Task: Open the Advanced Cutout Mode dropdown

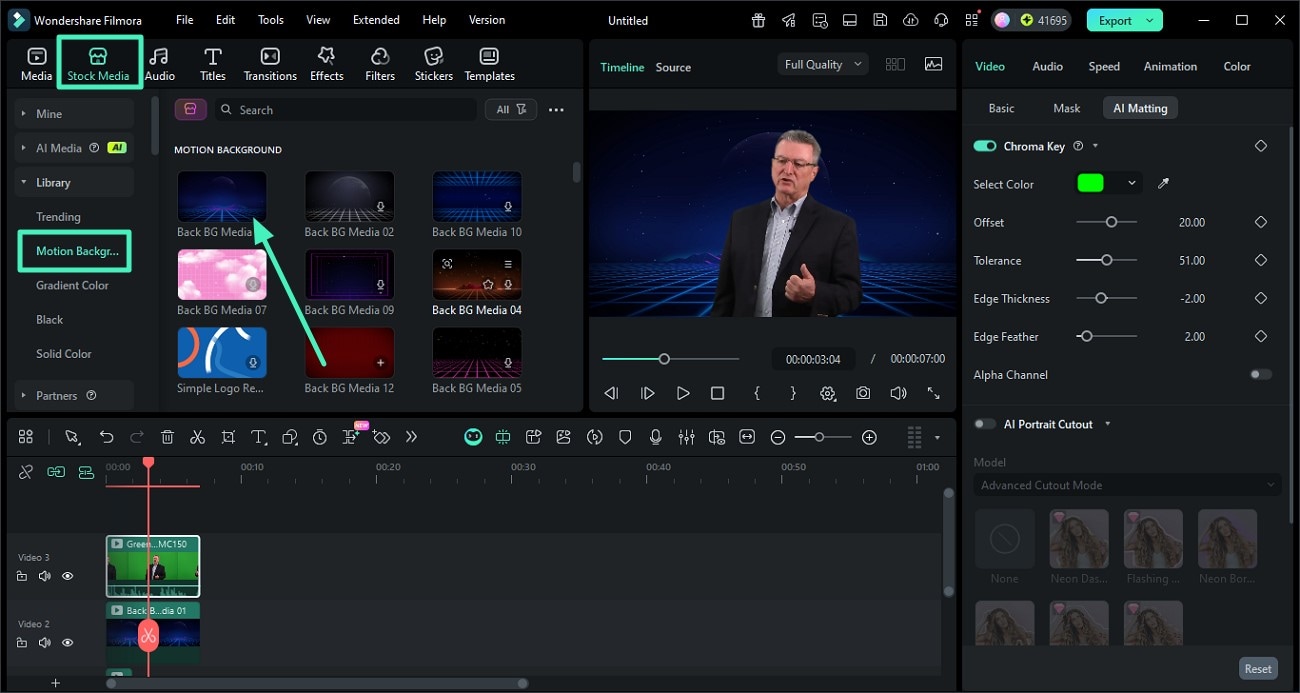Action: [1127, 485]
